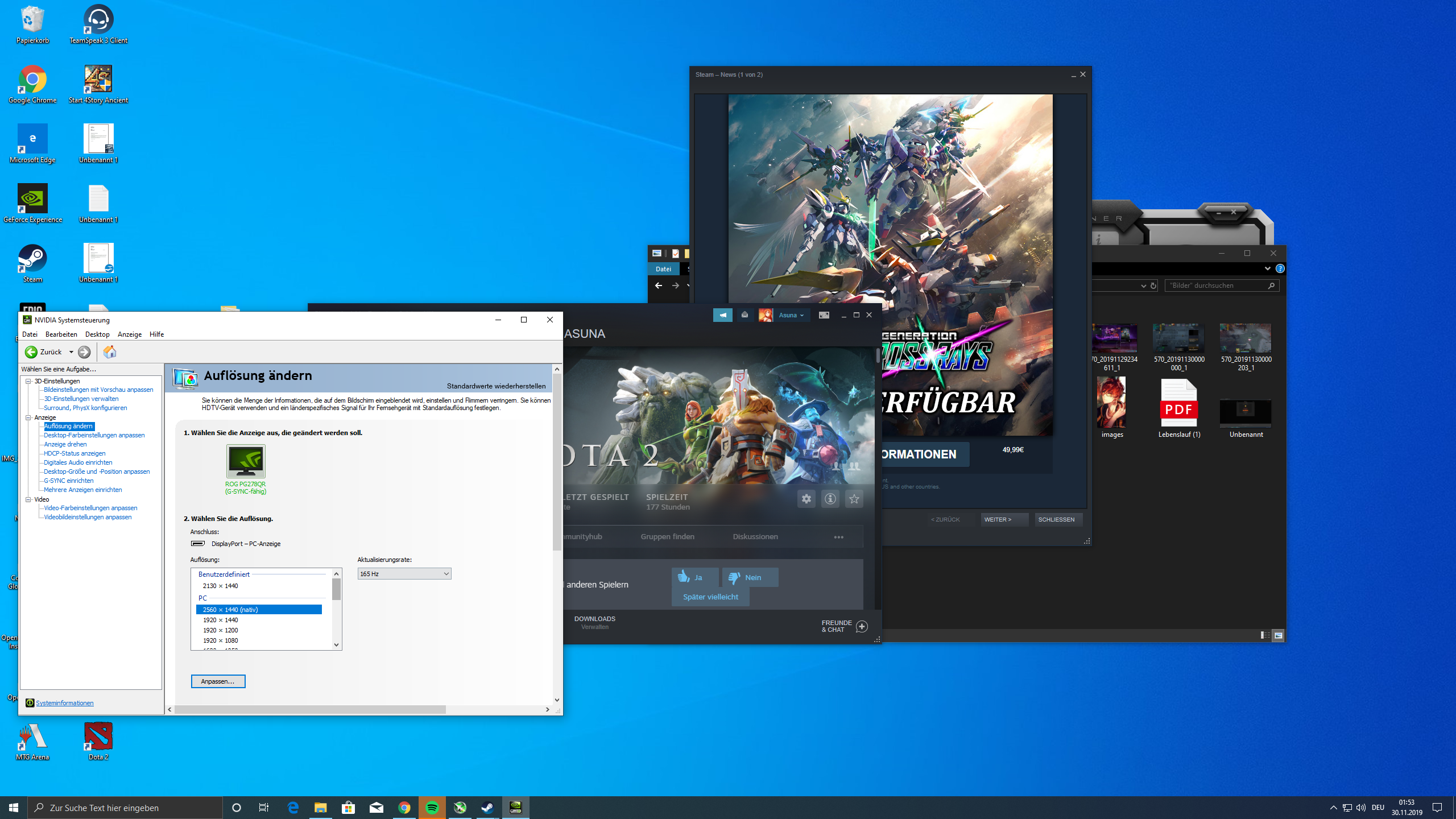Select the 1920 × 1080 resolution
Image resolution: width=1456 pixels, height=819 pixels.
click(221, 640)
